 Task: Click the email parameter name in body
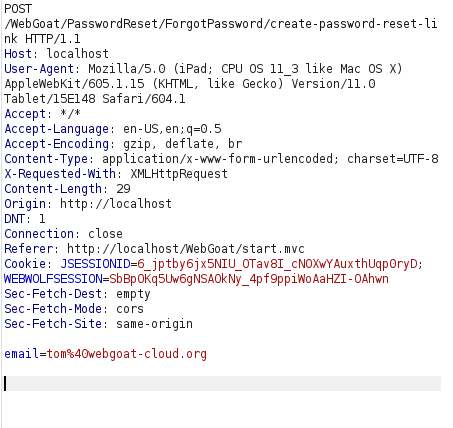coord(21,354)
